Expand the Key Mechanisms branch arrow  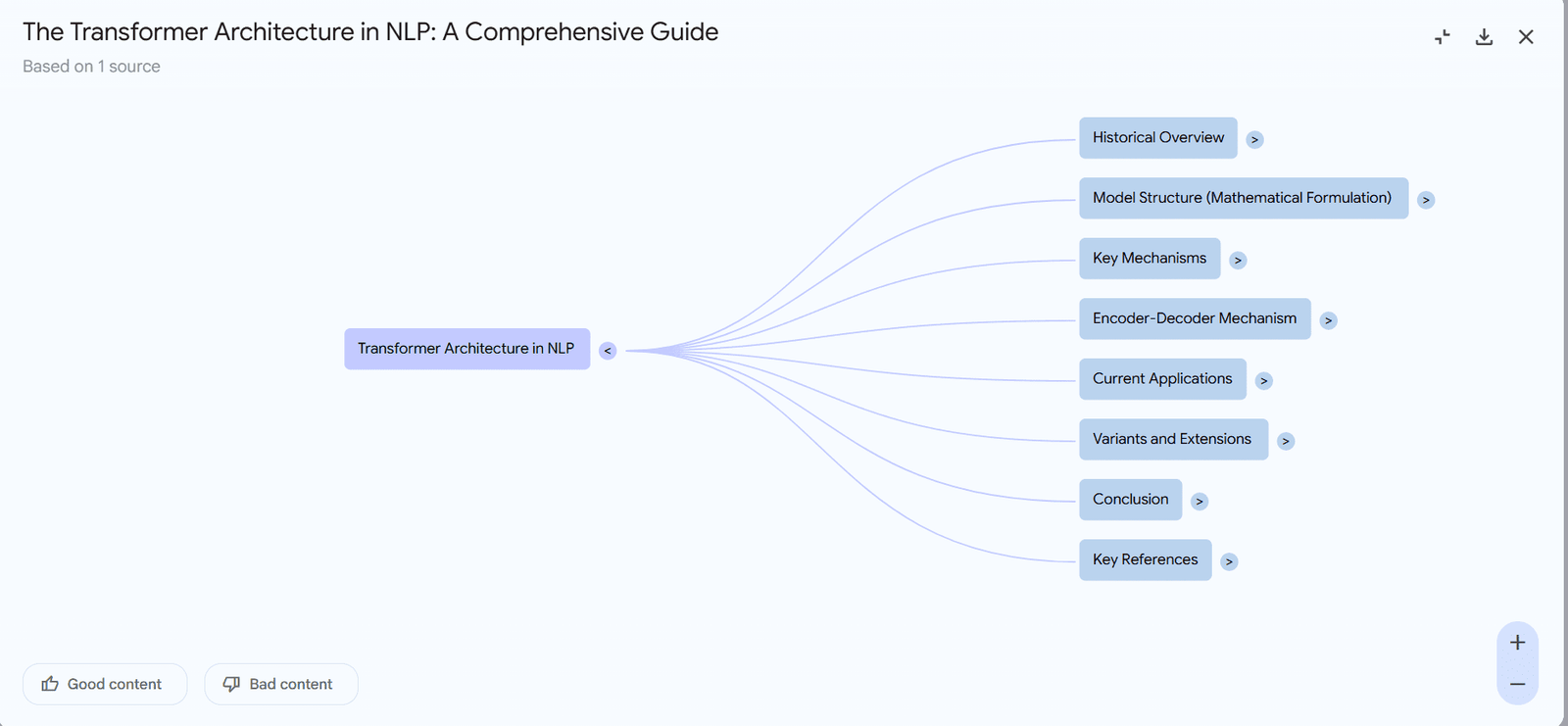point(1238,261)
